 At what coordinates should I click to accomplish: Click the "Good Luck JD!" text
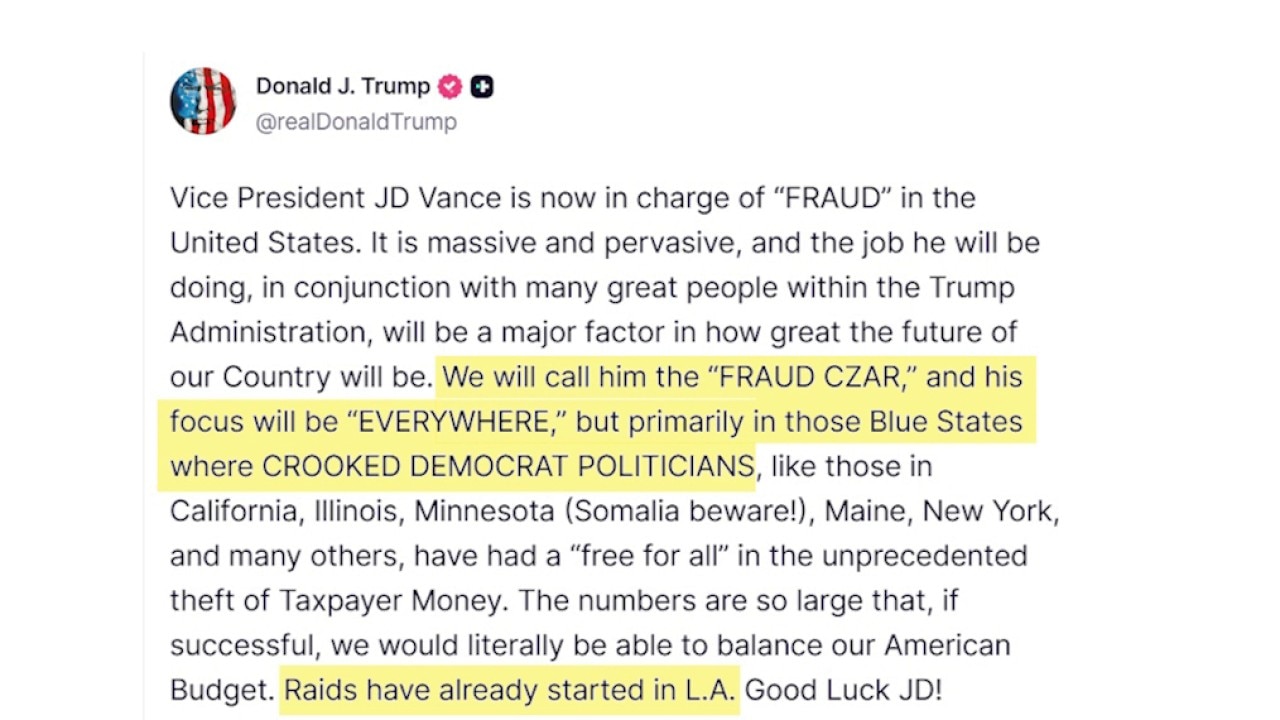[842, 690]
